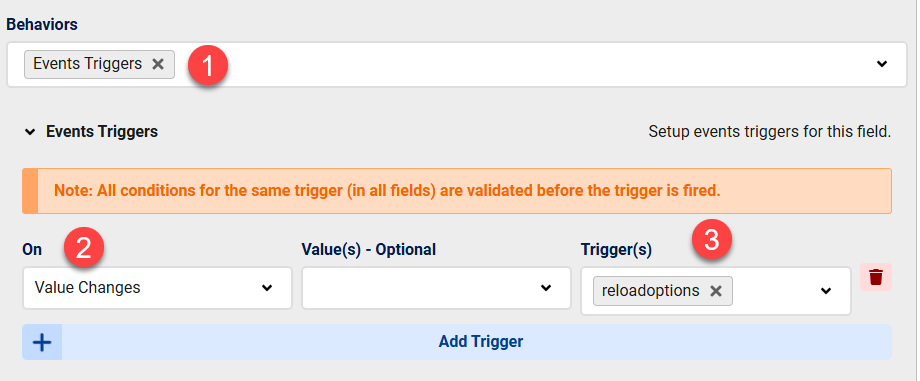
Task: Collapse the Events Triggers section chevron
Action: click(30, 132)
